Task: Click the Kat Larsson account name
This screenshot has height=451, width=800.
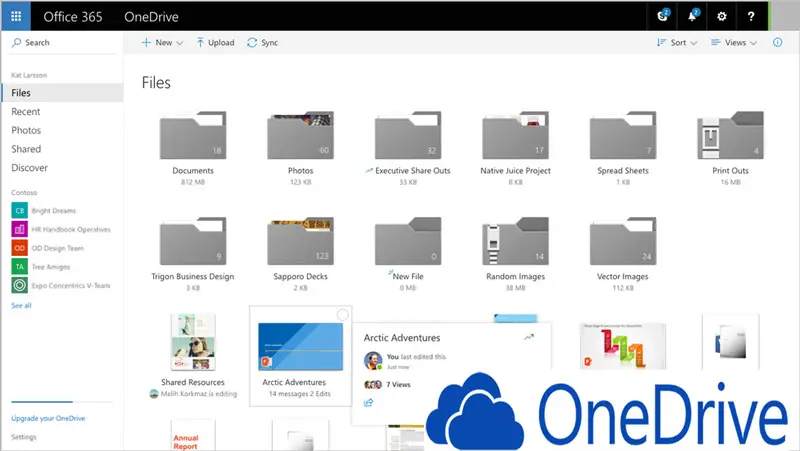Action: pos(29,75)
